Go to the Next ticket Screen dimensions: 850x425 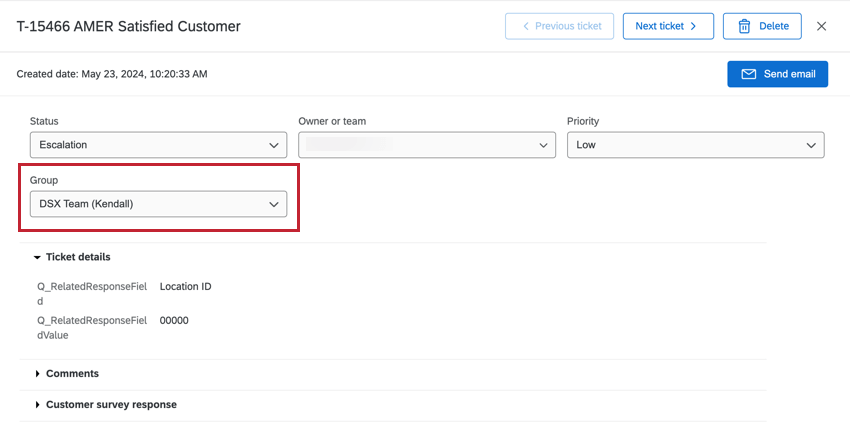667,26
